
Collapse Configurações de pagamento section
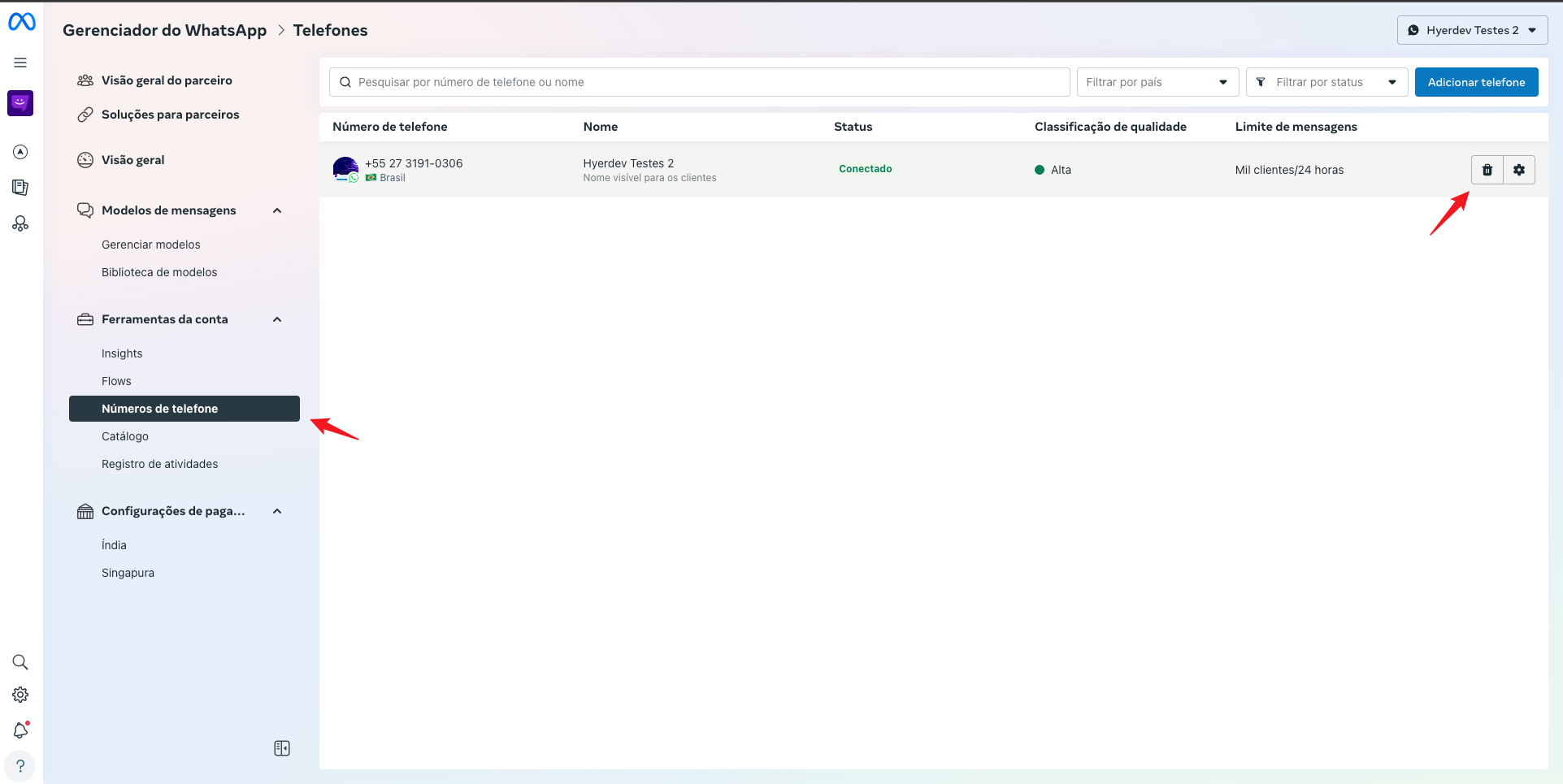(x=277, y=511)
